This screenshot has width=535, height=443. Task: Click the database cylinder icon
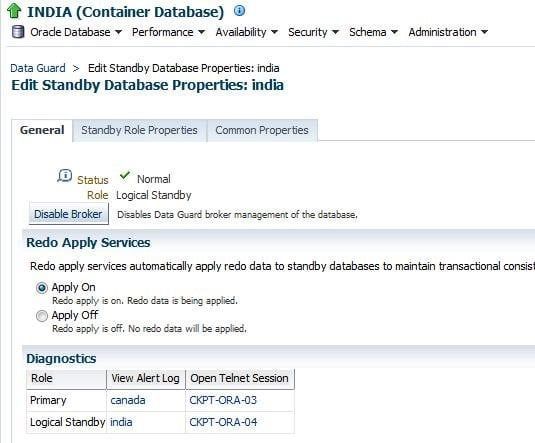point(18,32)
